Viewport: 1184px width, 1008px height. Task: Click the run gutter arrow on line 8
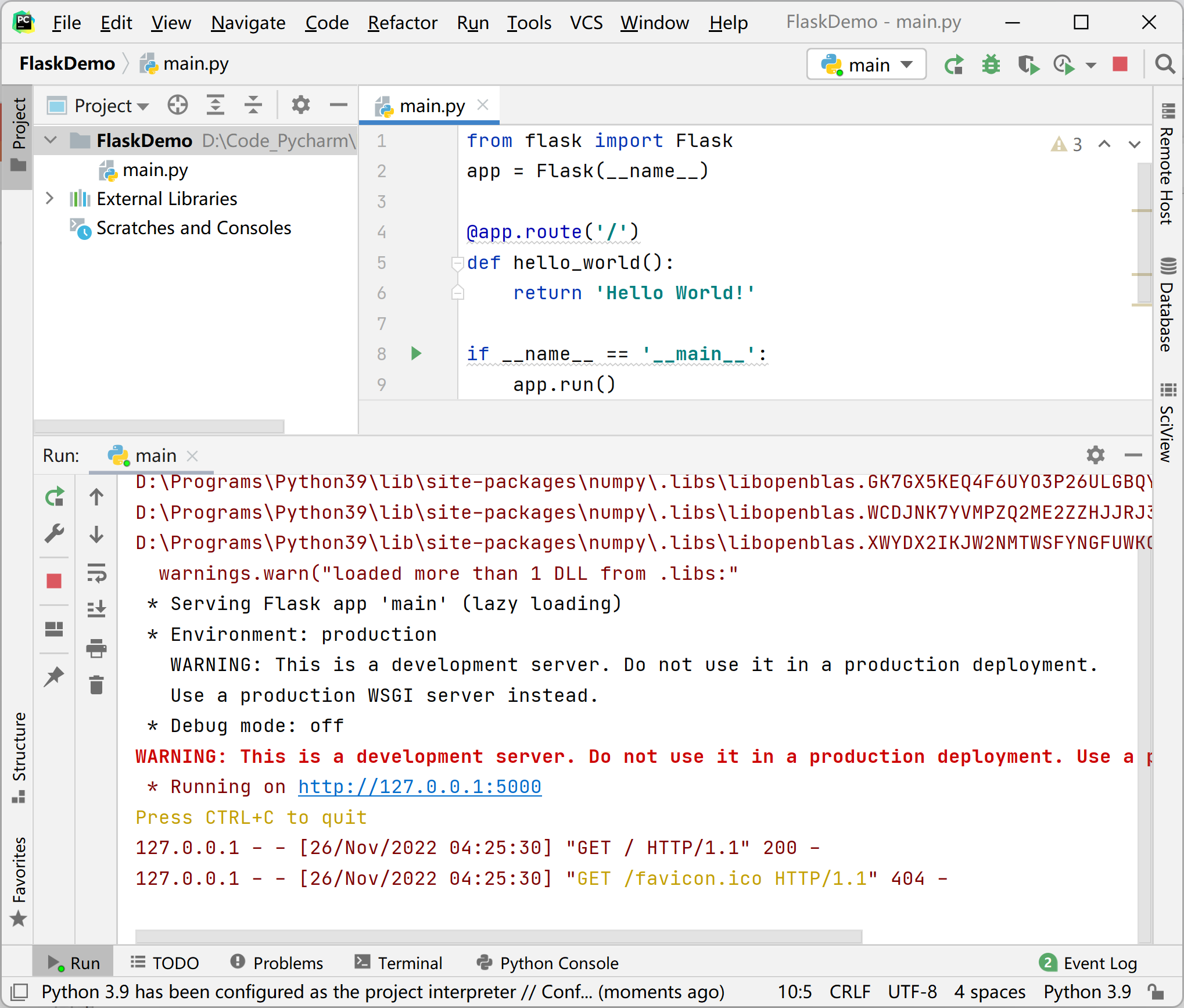[x=416, y=353]
